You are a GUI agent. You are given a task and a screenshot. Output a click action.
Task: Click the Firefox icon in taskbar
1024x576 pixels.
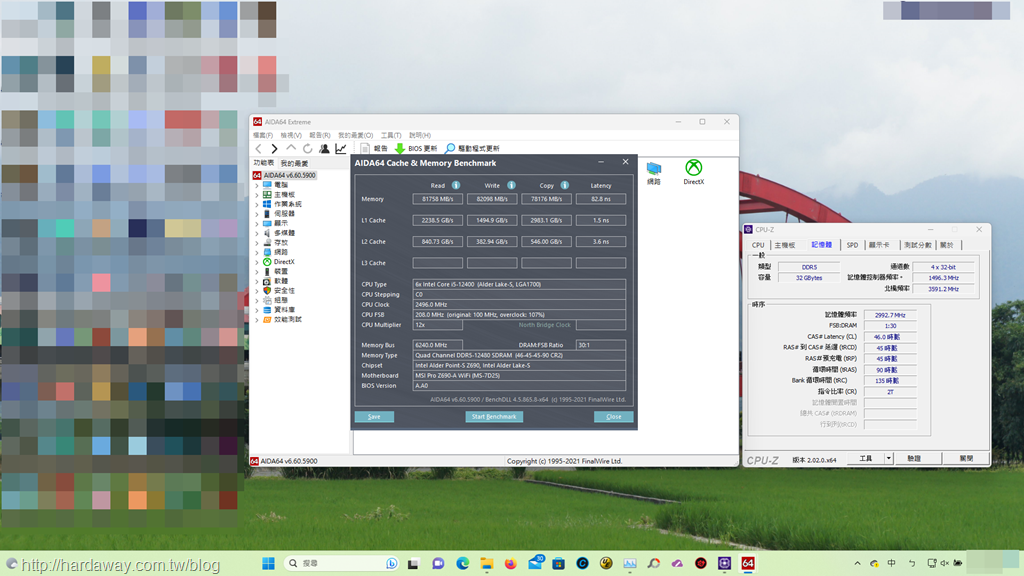point(511,564)
